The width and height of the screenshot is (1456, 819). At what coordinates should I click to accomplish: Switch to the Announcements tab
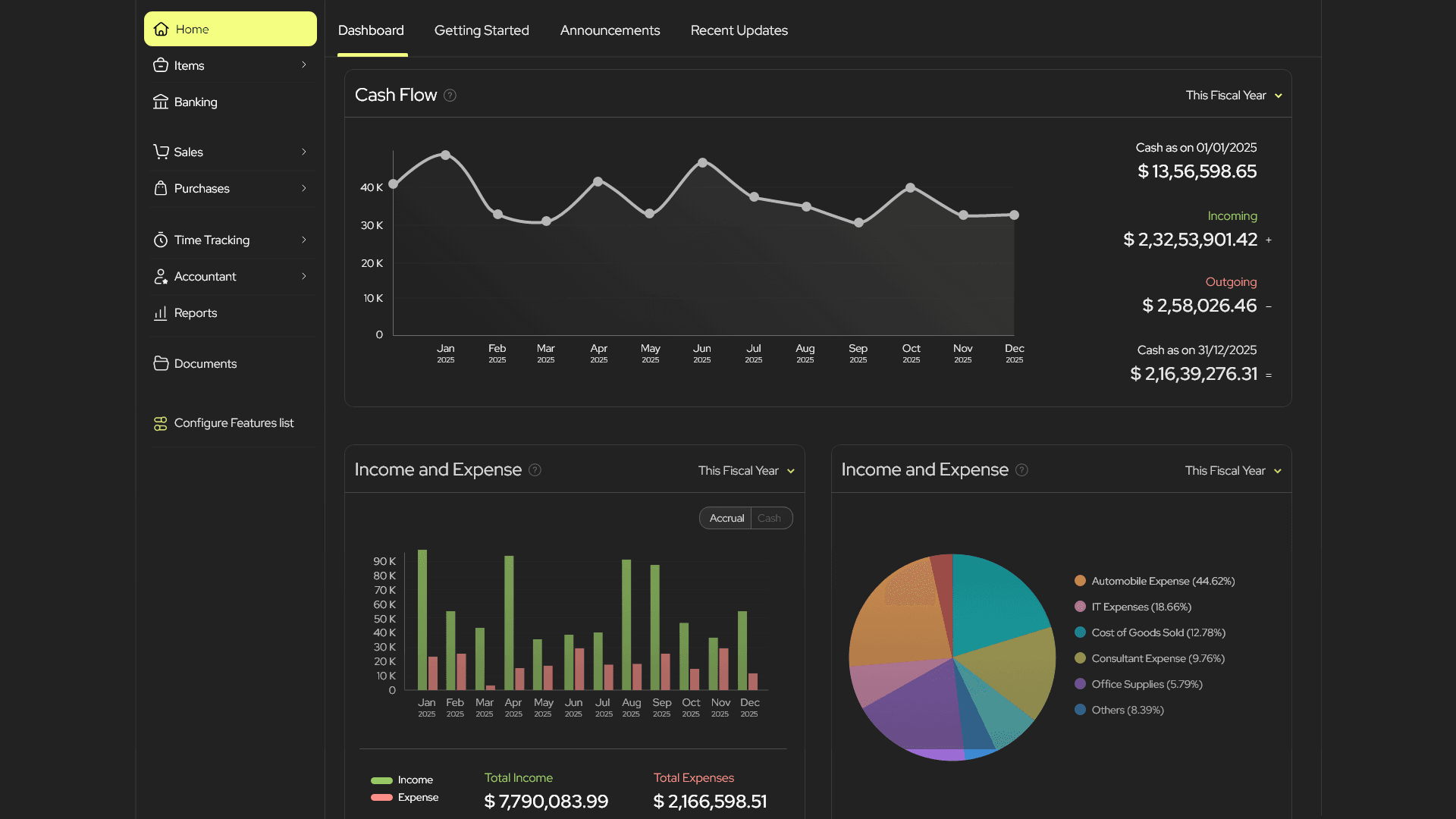click(x=610, y=30)
